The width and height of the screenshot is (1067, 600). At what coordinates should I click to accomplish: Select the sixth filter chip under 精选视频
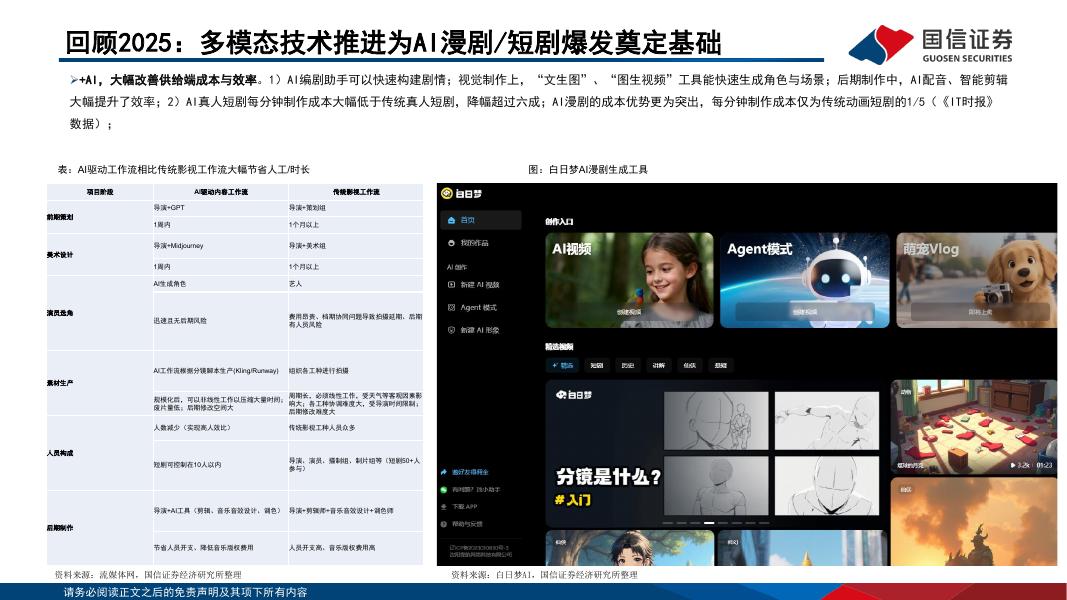(x=721, y=365)
